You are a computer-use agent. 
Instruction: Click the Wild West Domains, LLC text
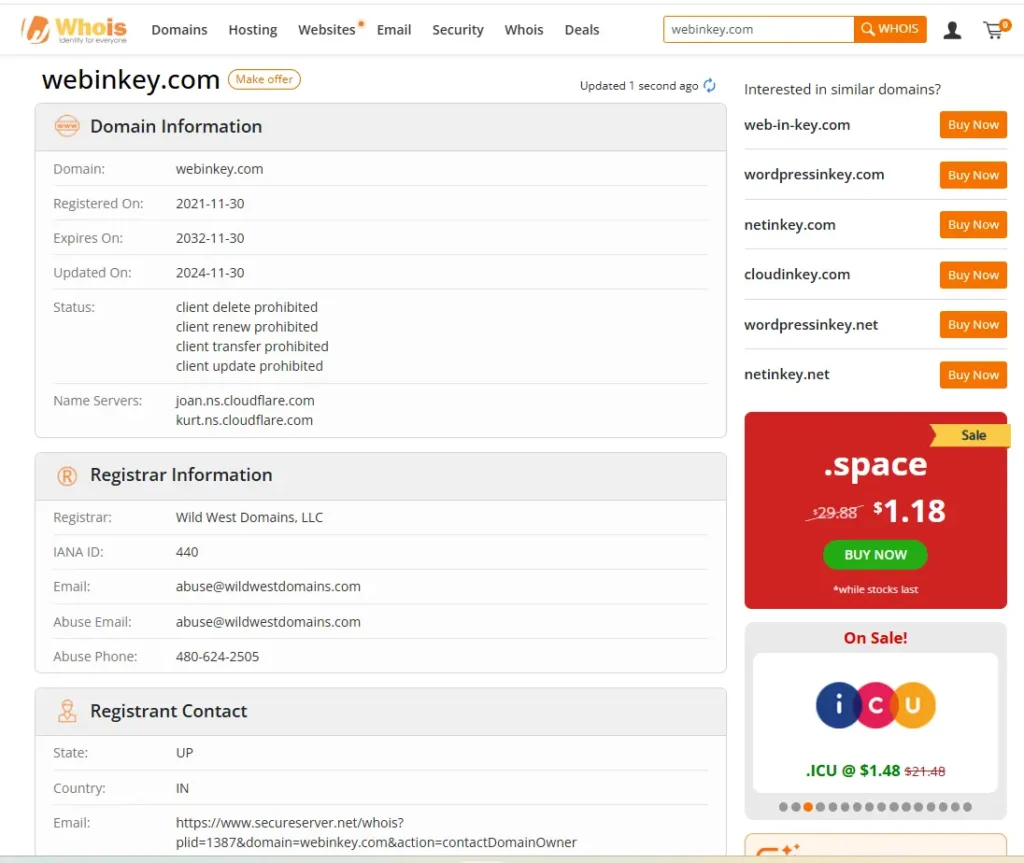(249, 517)
